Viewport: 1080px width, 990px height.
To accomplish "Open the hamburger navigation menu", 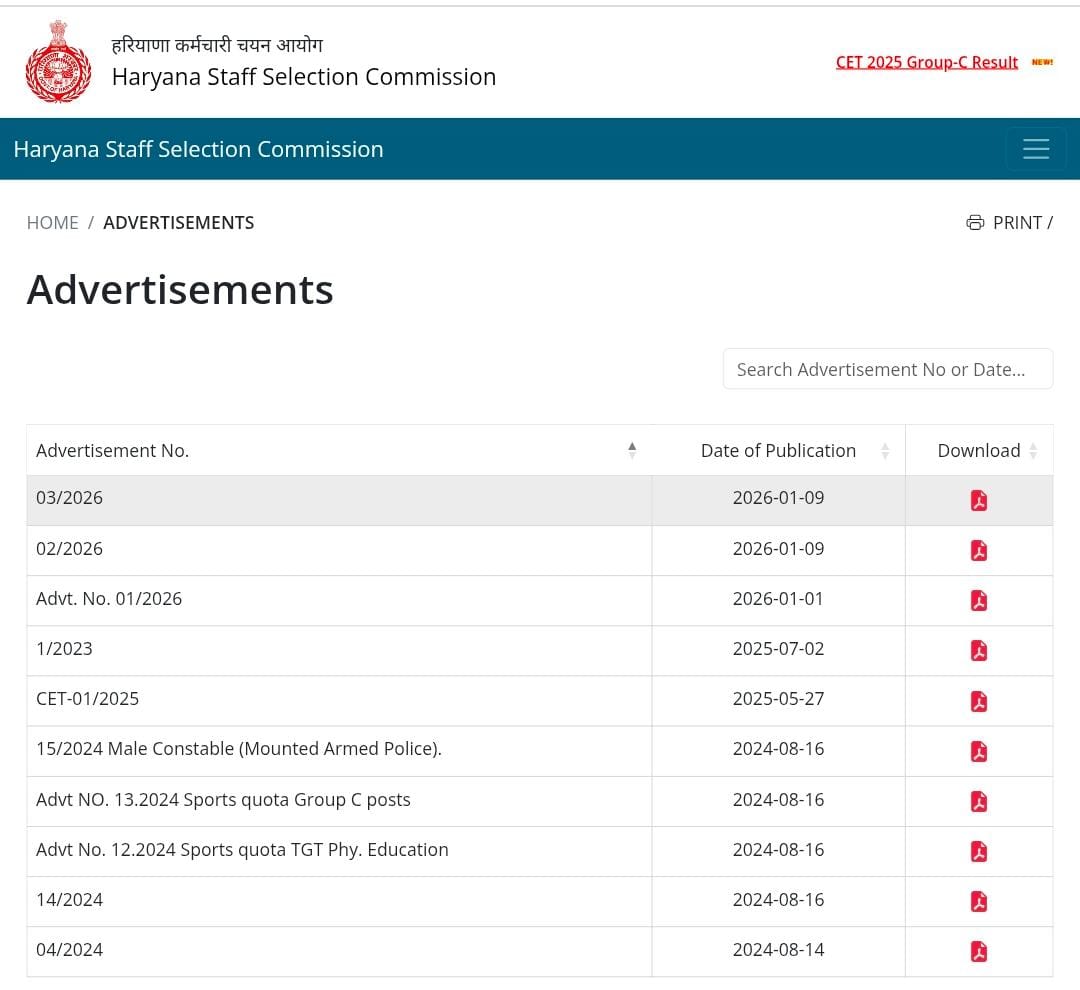I will click(x=1035, y=149).
